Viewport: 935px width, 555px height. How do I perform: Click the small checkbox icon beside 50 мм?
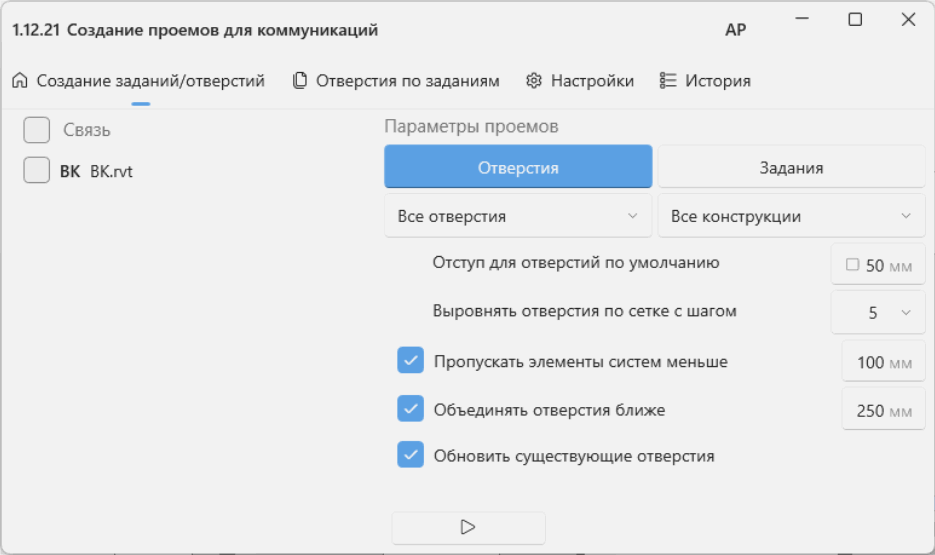tap(852, 264)
